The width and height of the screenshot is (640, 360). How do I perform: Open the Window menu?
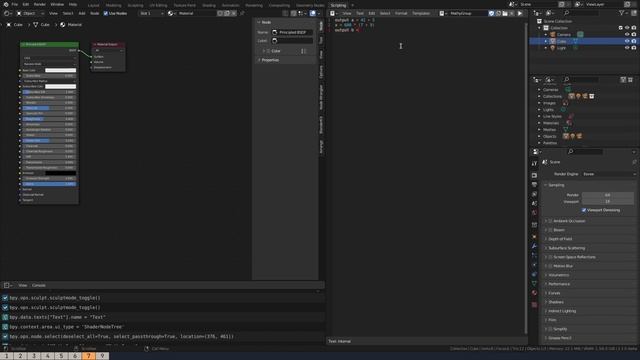(57, 4)
